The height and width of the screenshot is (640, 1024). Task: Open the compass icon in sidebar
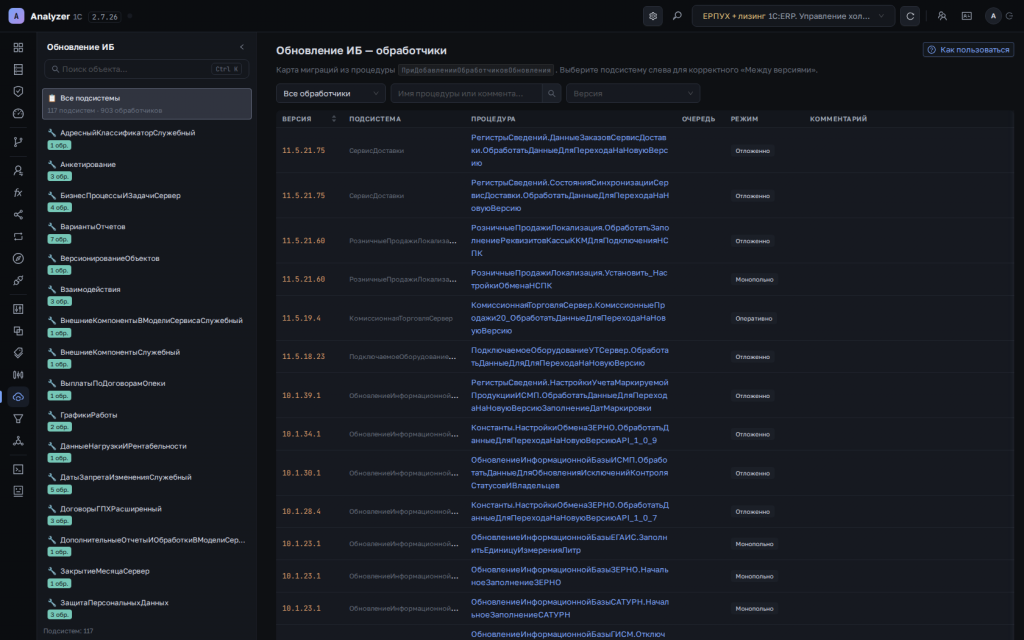18,259
